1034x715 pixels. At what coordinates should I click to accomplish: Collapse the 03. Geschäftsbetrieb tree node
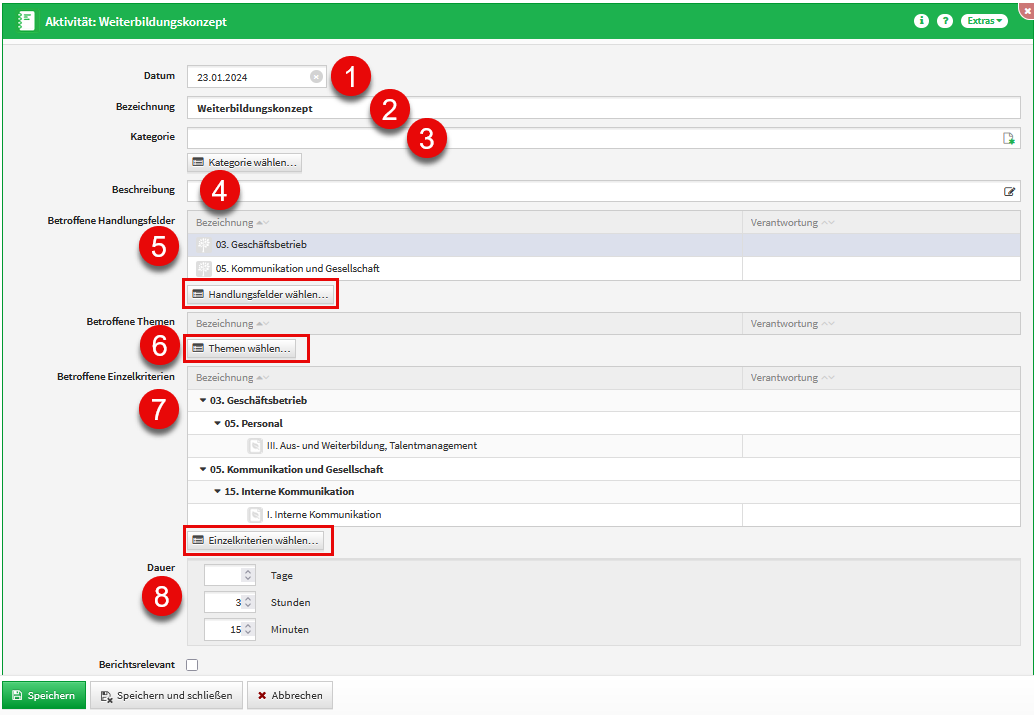(203, 401)
